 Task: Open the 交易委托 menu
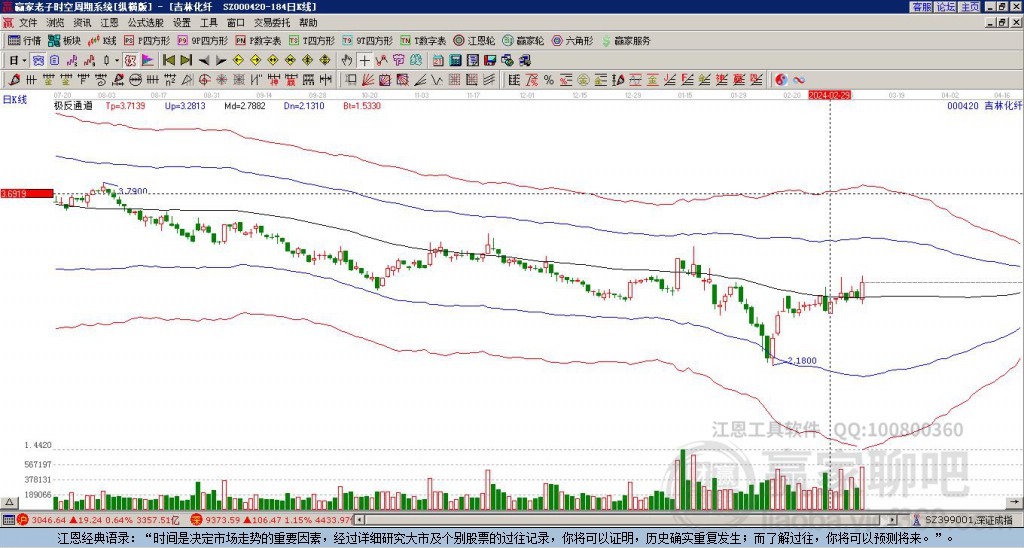(x=272, y=23)
